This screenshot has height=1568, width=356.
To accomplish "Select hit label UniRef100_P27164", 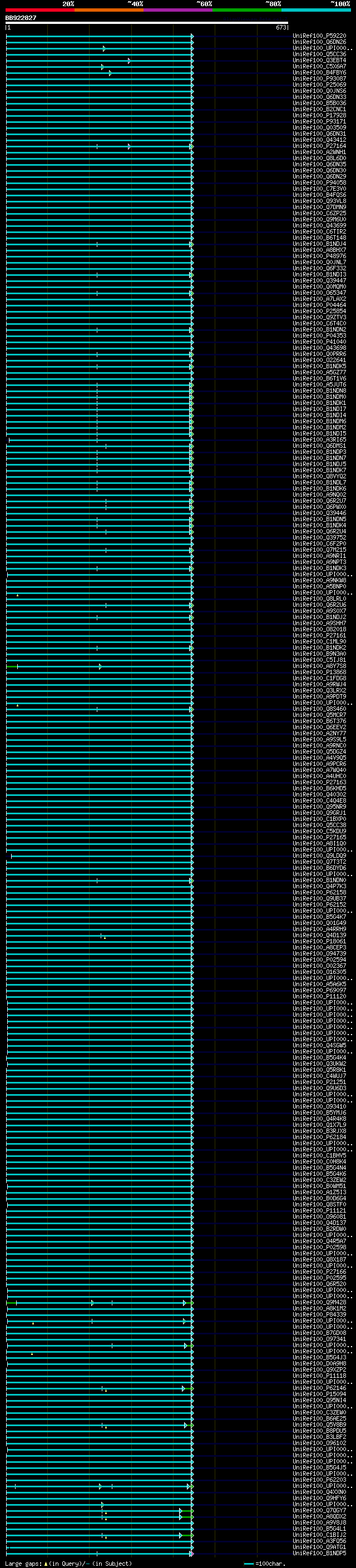I will click(x=319, y=146).
